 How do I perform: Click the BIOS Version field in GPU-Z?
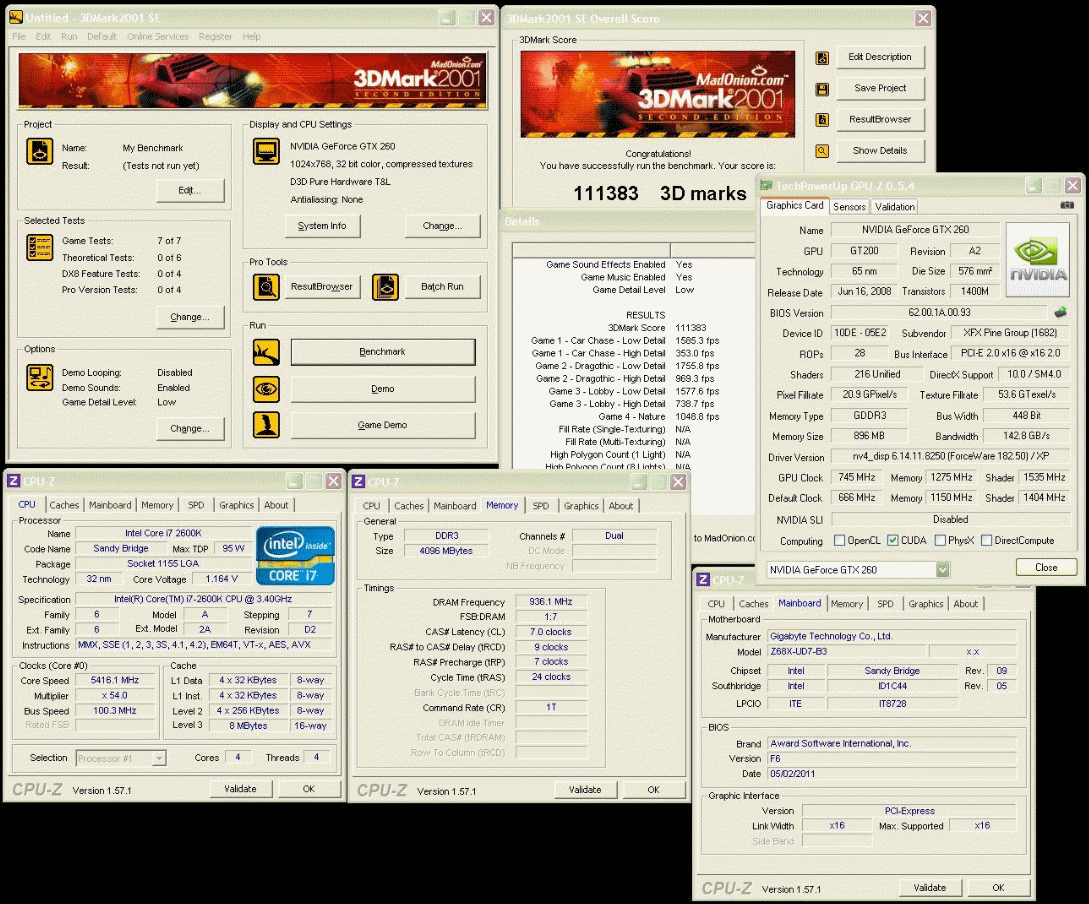(x=939, y=312)
